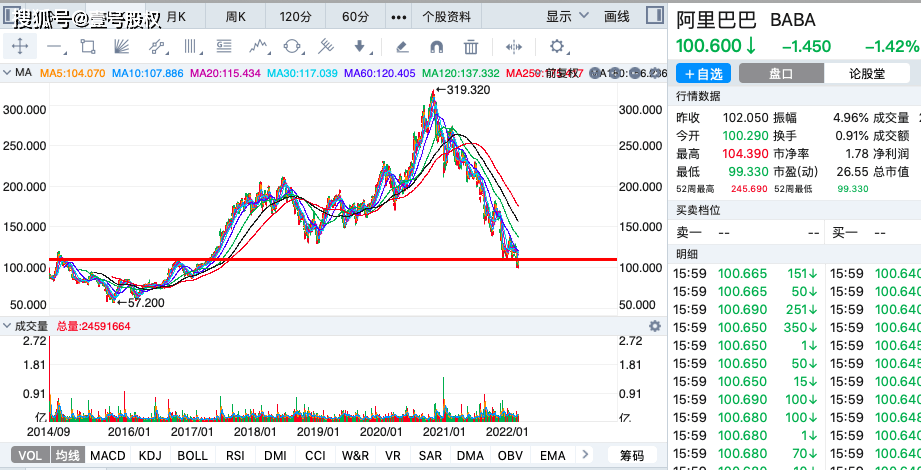
Task: Show more indicators with right chevron
Action: (x=584, y=454)
